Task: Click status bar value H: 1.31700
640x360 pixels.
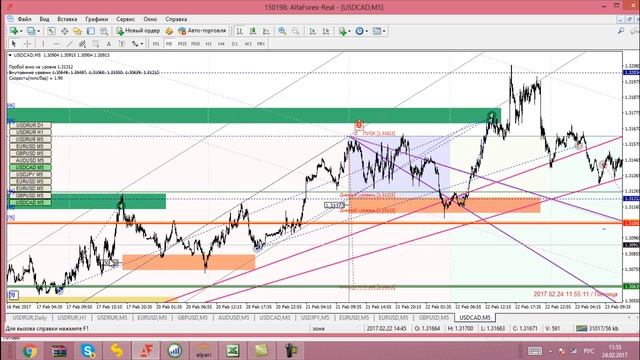Action: [x=460, y=328]
